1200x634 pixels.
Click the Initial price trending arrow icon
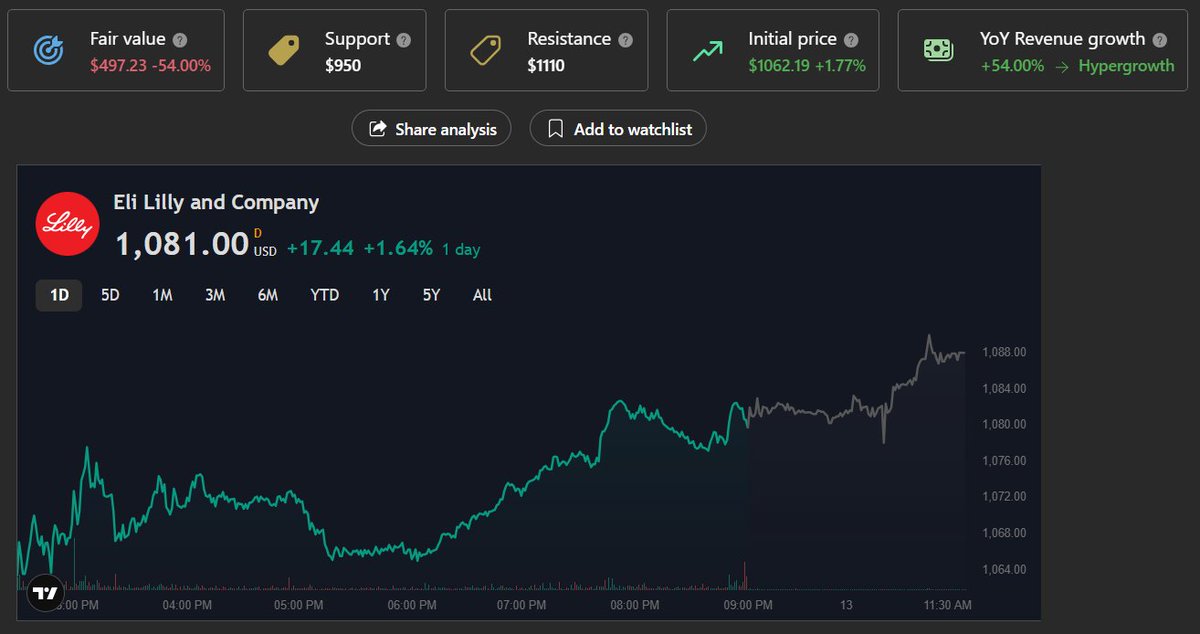click(x=708, y=50)
